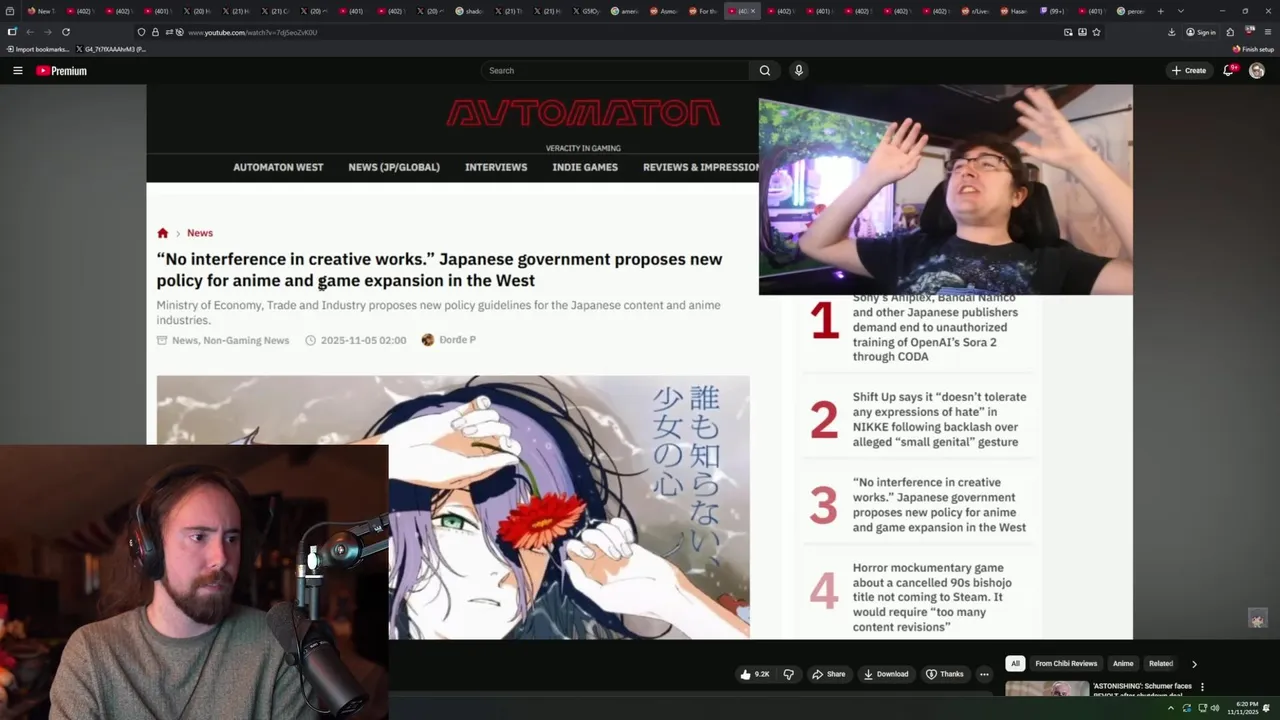Show more filter chips with right chevron

pyautogui.click(x=1194, y=663)
